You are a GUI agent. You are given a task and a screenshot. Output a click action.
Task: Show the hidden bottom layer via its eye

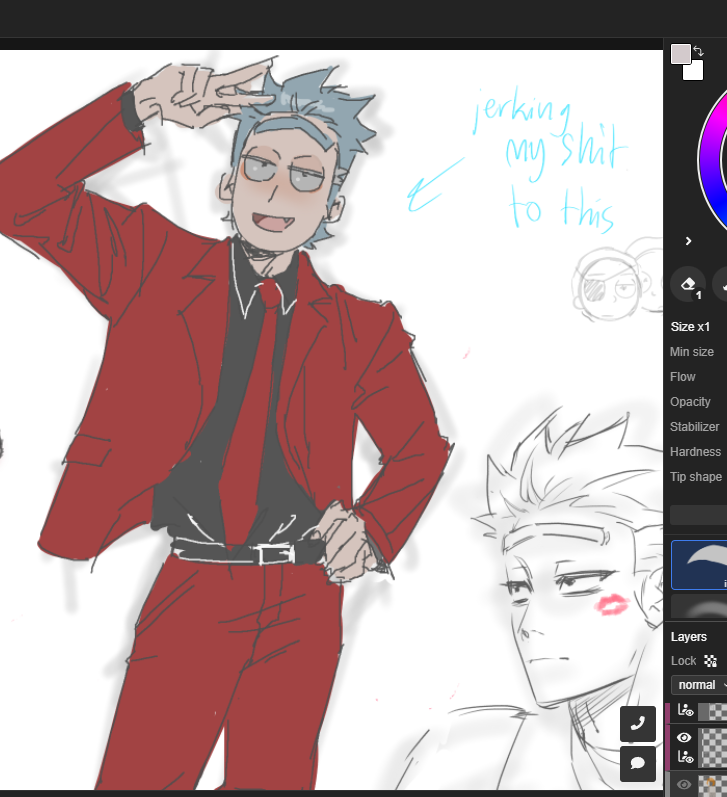pos(684,785)
